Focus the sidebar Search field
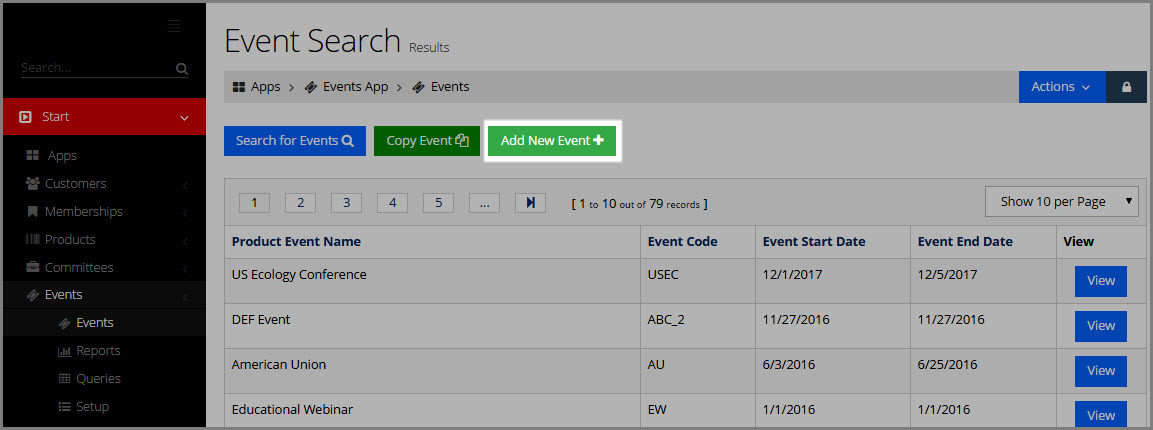The width and height of the screenshot is (1153, 430). (x=97, y=68)
